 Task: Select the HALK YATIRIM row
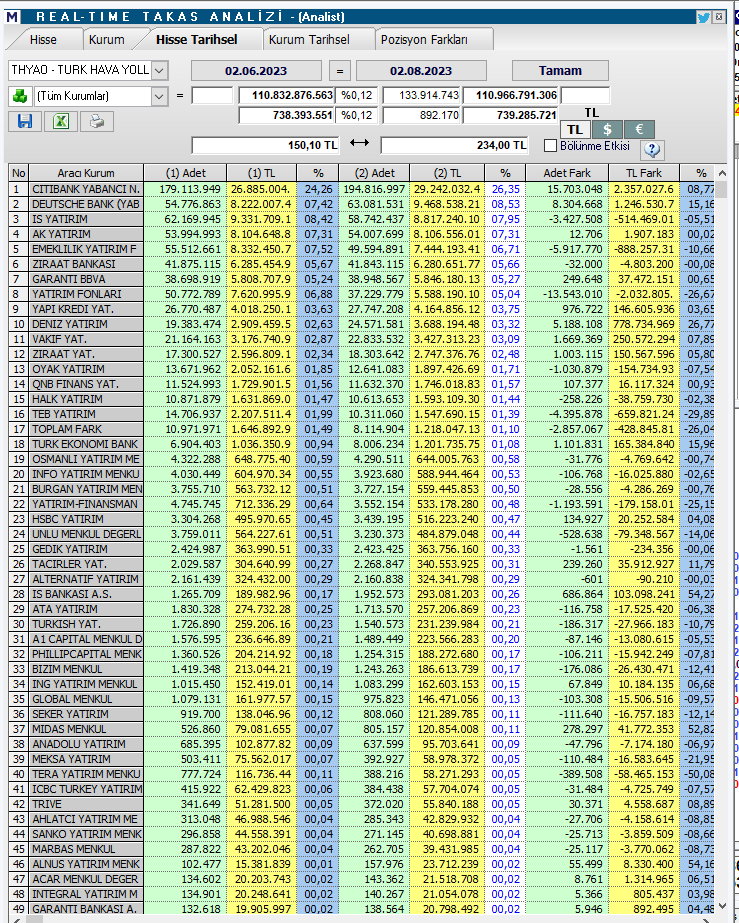[x=362, y=399]
